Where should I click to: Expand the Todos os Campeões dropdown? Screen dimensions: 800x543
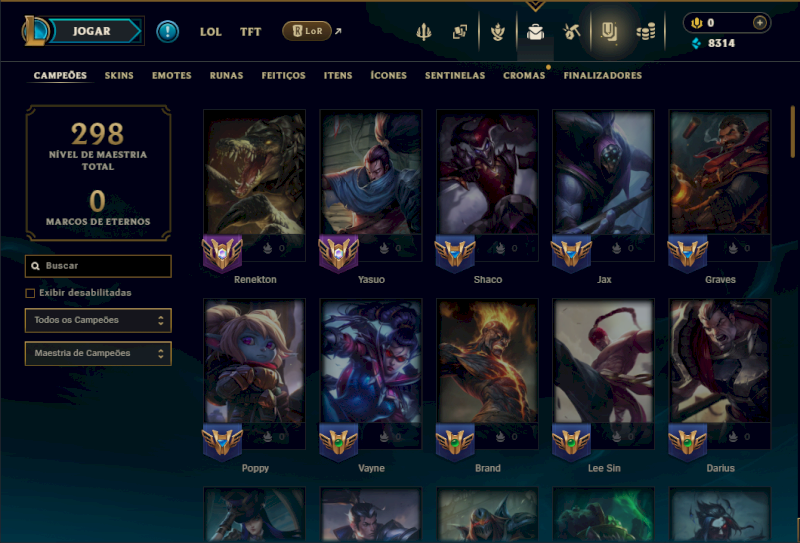click(x=98, y=320)
